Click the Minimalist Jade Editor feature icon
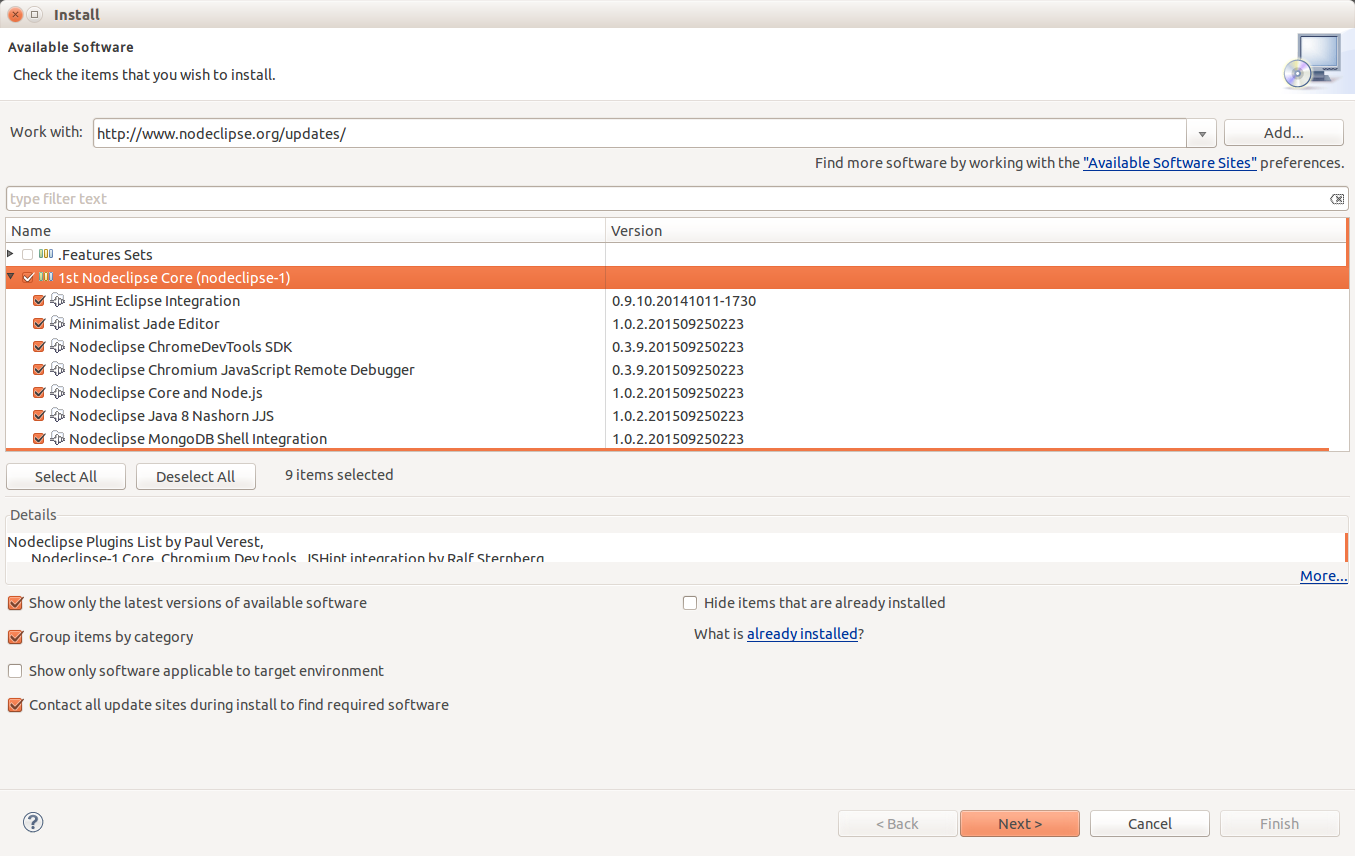 click(x=57, y=323)
